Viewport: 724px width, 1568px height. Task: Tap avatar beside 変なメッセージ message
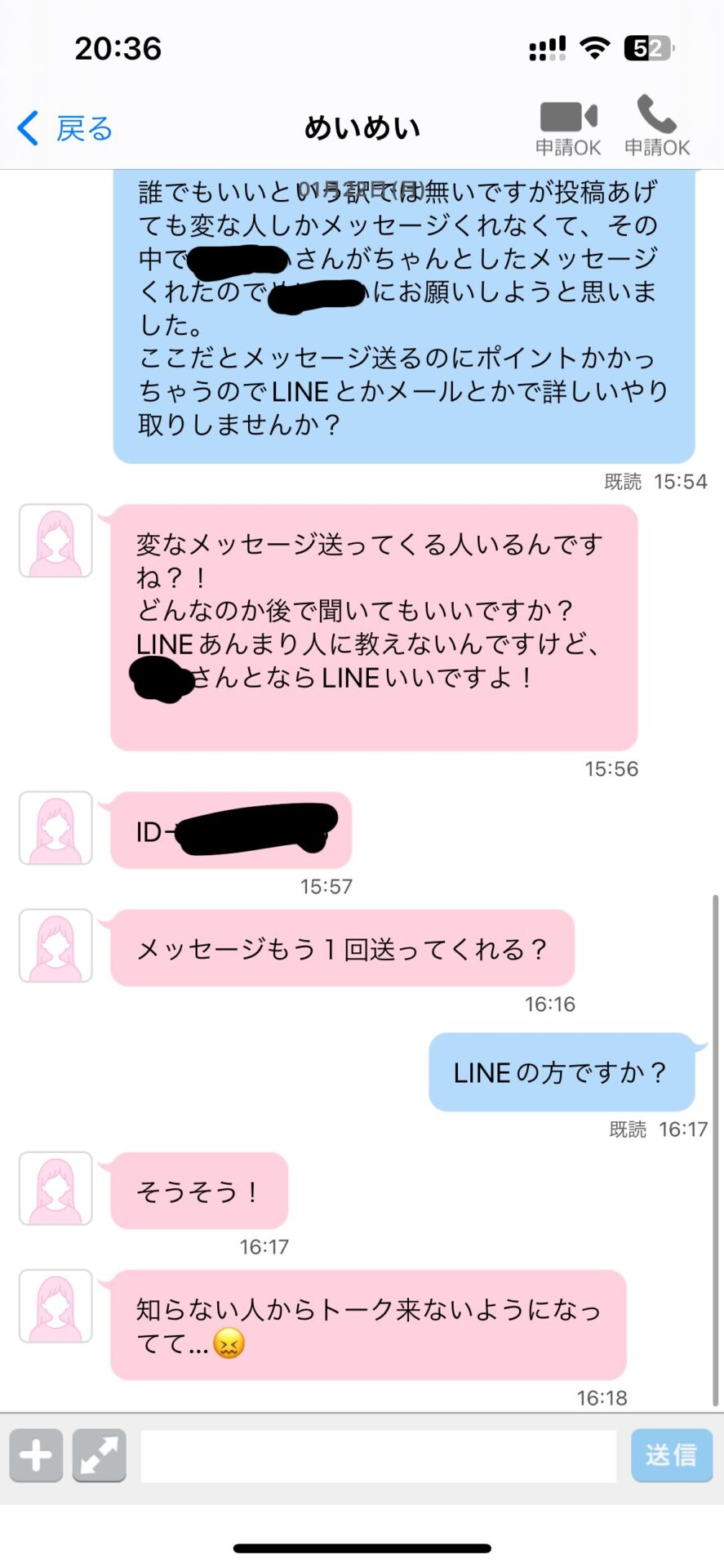(x=56, y=541)
